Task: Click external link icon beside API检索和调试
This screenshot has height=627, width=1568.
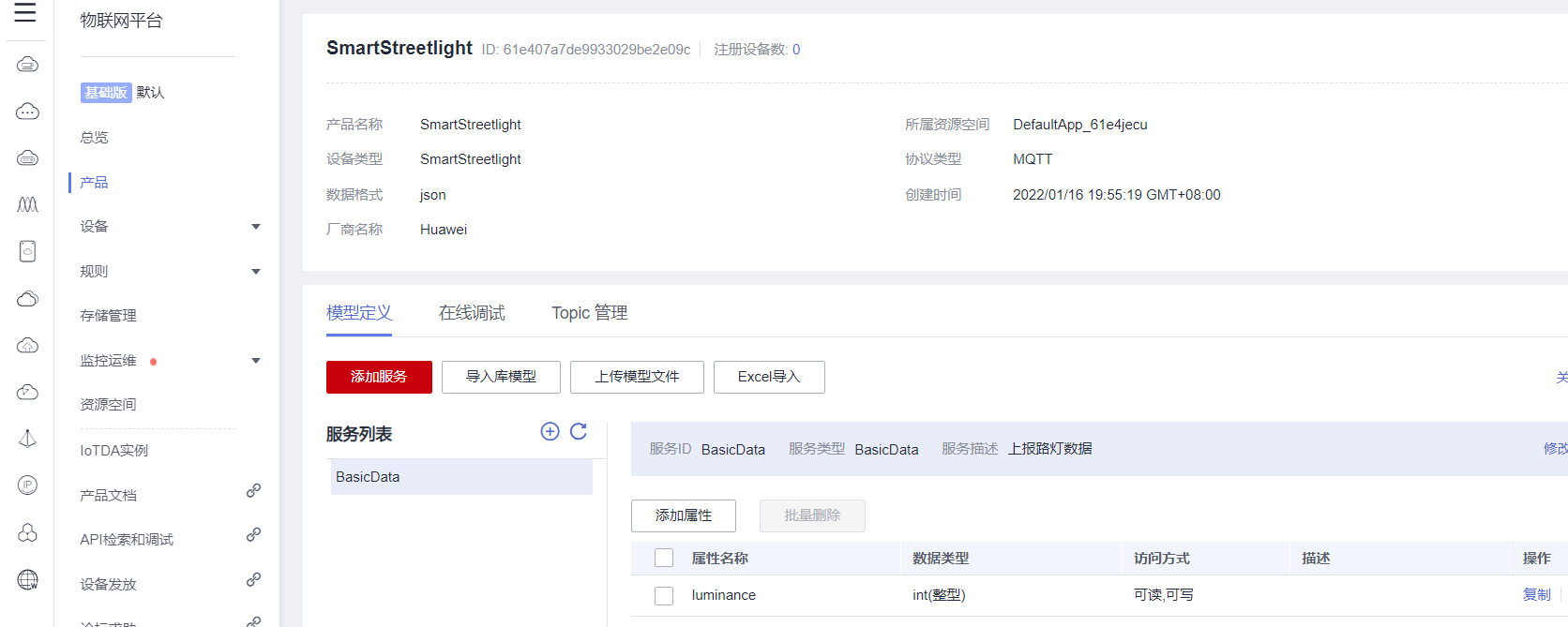Action: click(253, 534)
